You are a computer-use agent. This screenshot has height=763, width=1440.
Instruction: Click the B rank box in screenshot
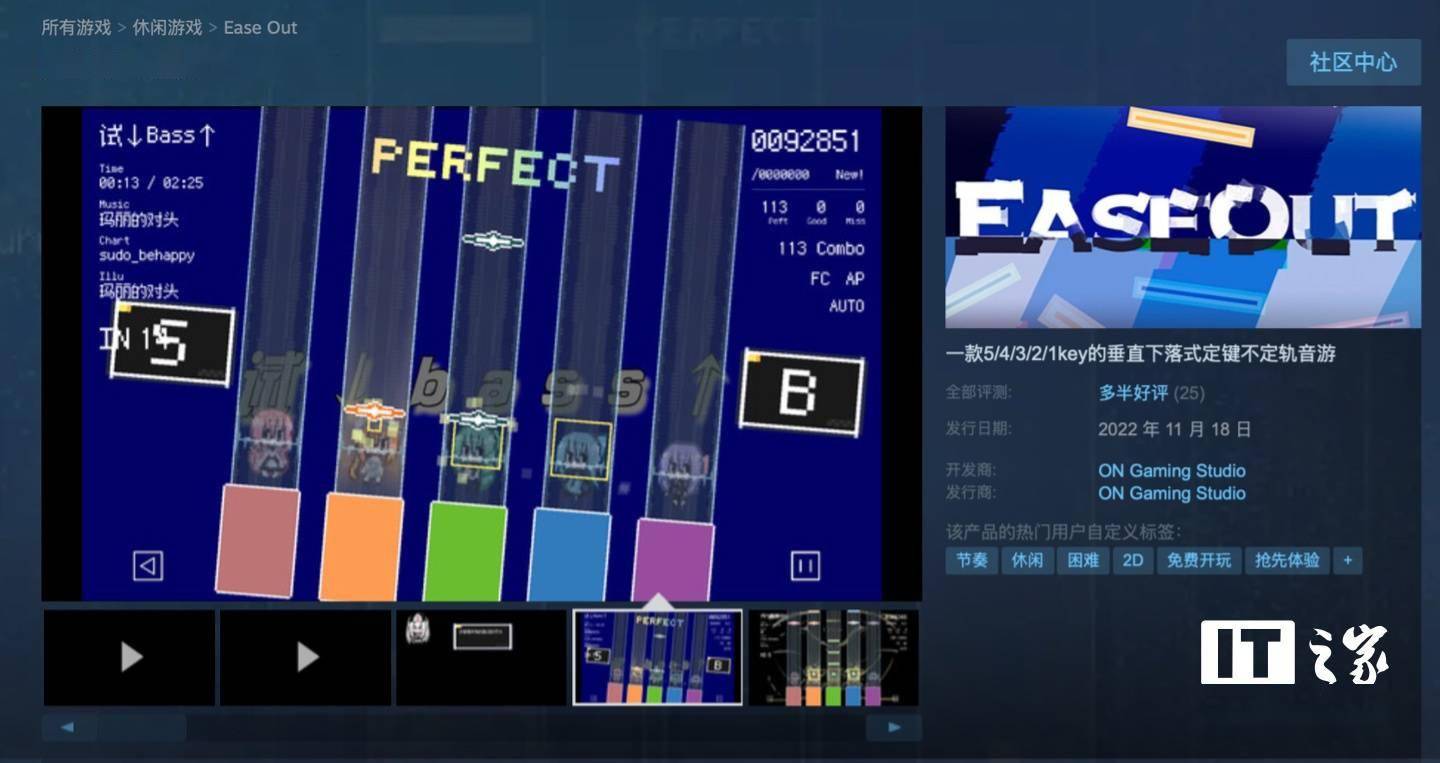[x=801, y=392]
